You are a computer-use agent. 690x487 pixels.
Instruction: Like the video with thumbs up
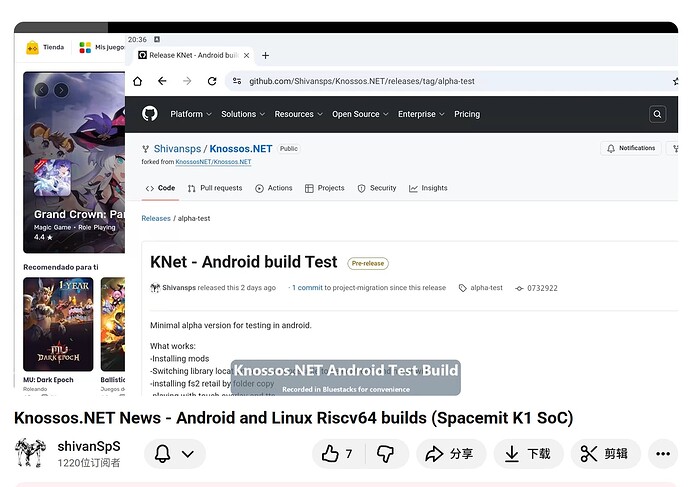tap(338, 454)
